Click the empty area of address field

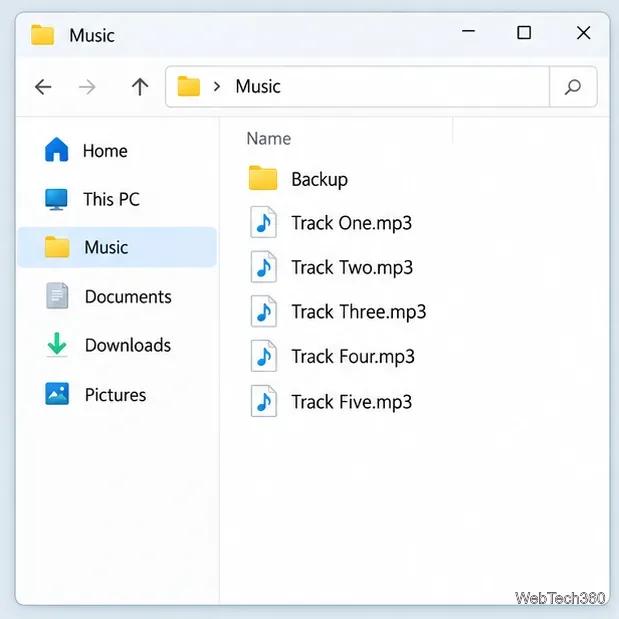[415, 86]
